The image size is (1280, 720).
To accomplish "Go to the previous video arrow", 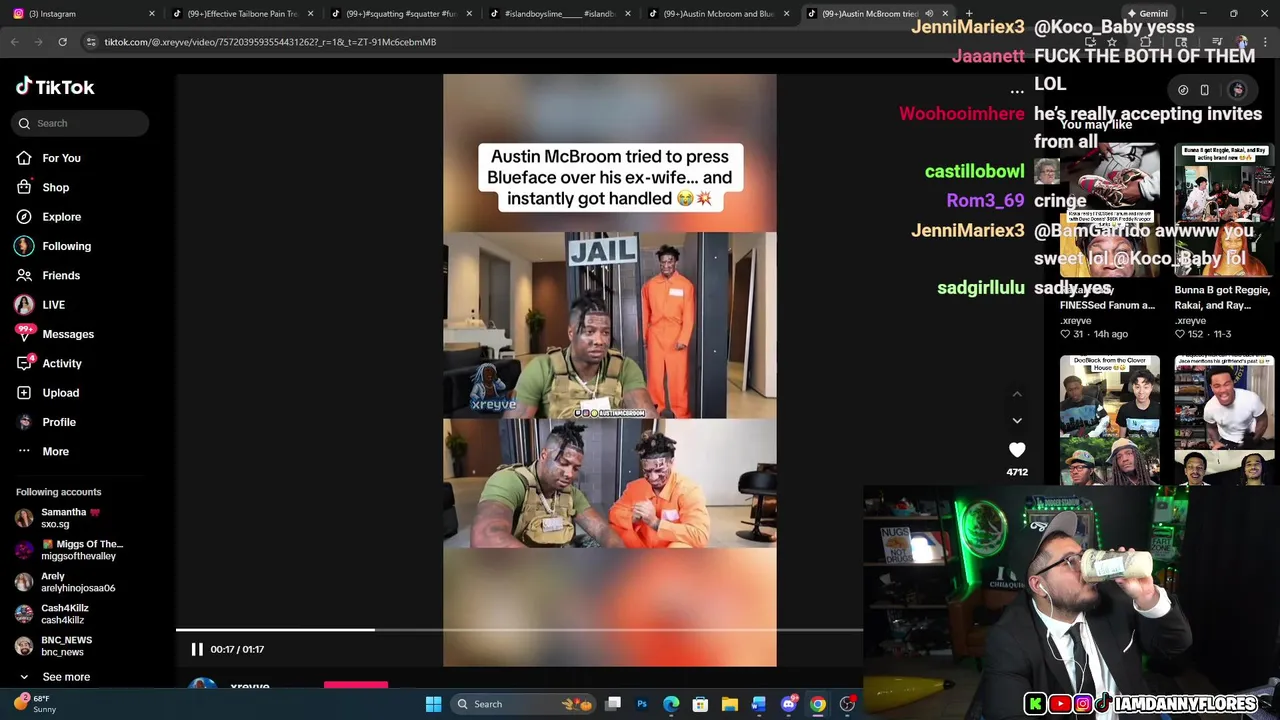I will pyautogui.click(x=1017, y=394).
